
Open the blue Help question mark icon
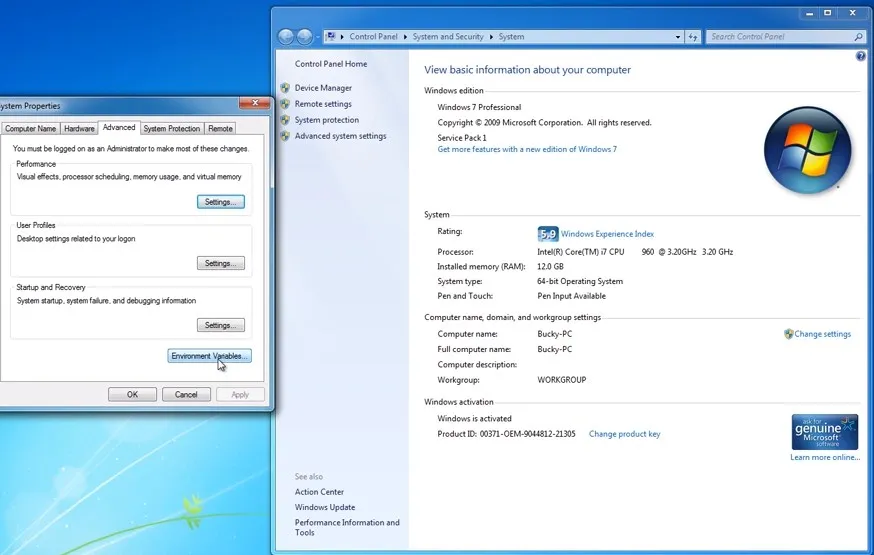[x=861, y=56]
